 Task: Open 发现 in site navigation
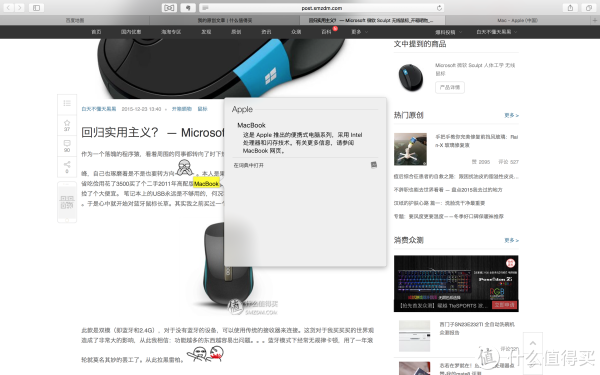point(206,32)
